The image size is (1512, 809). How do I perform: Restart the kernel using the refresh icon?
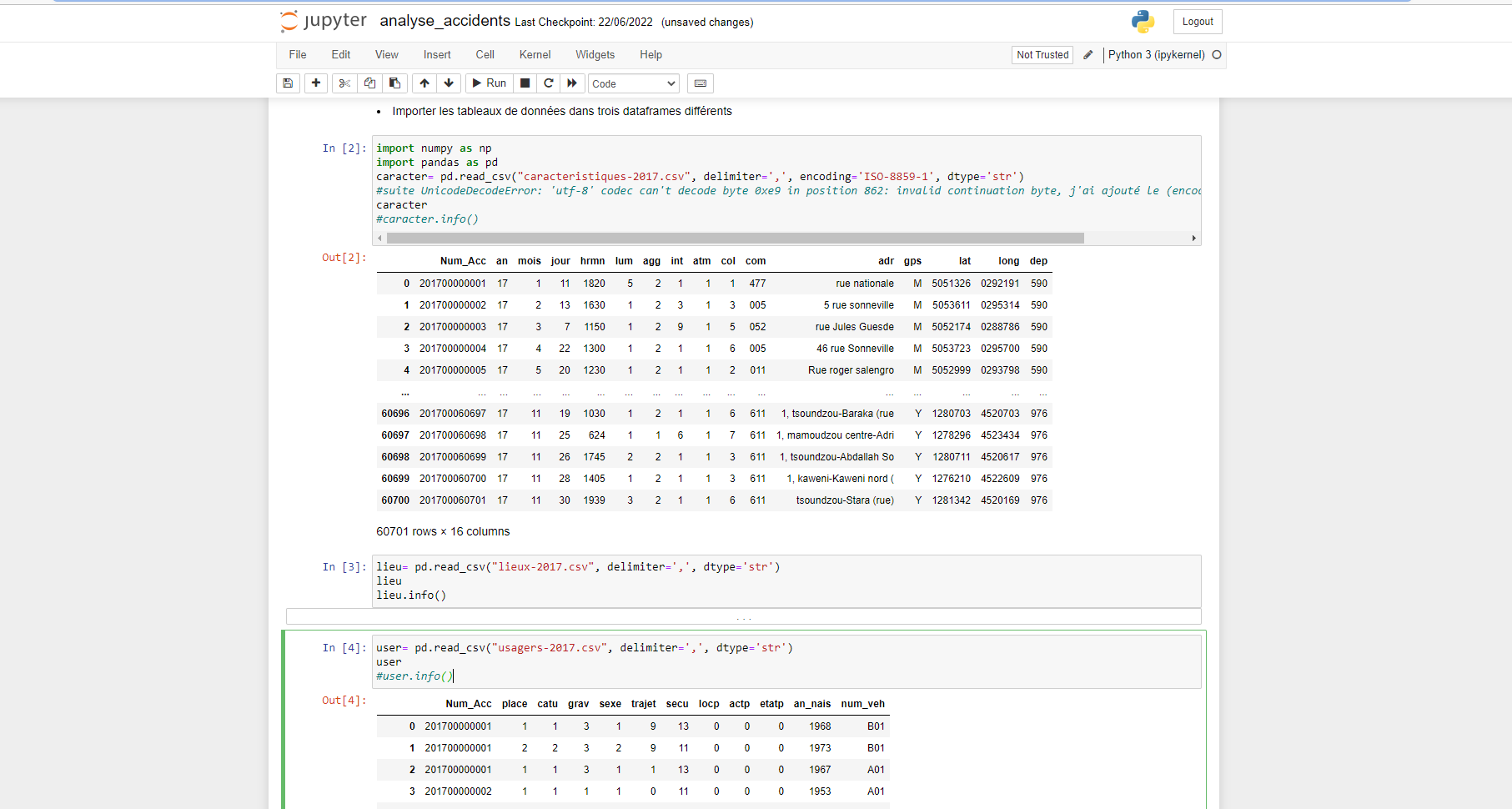[x=549, y=83]
